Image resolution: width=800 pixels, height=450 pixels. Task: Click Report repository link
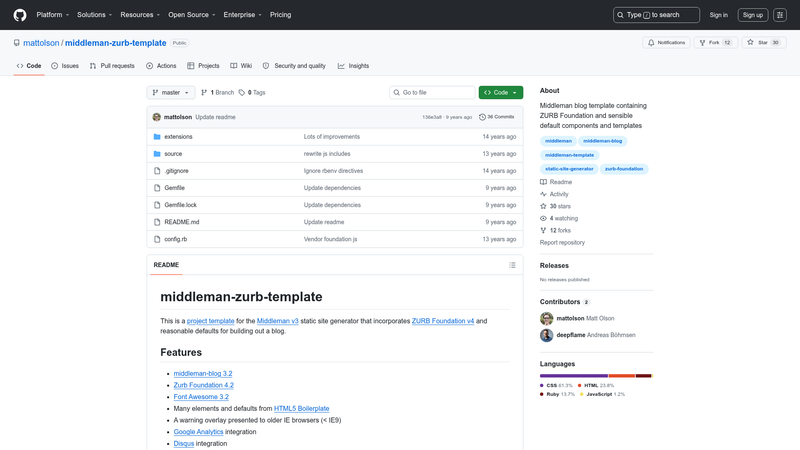[562, 243]
